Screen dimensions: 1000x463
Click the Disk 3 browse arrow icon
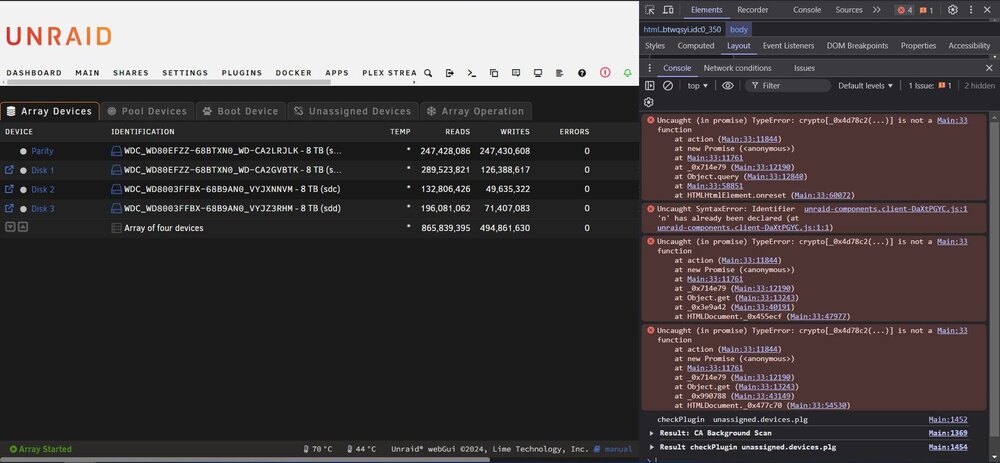(9, 209)
